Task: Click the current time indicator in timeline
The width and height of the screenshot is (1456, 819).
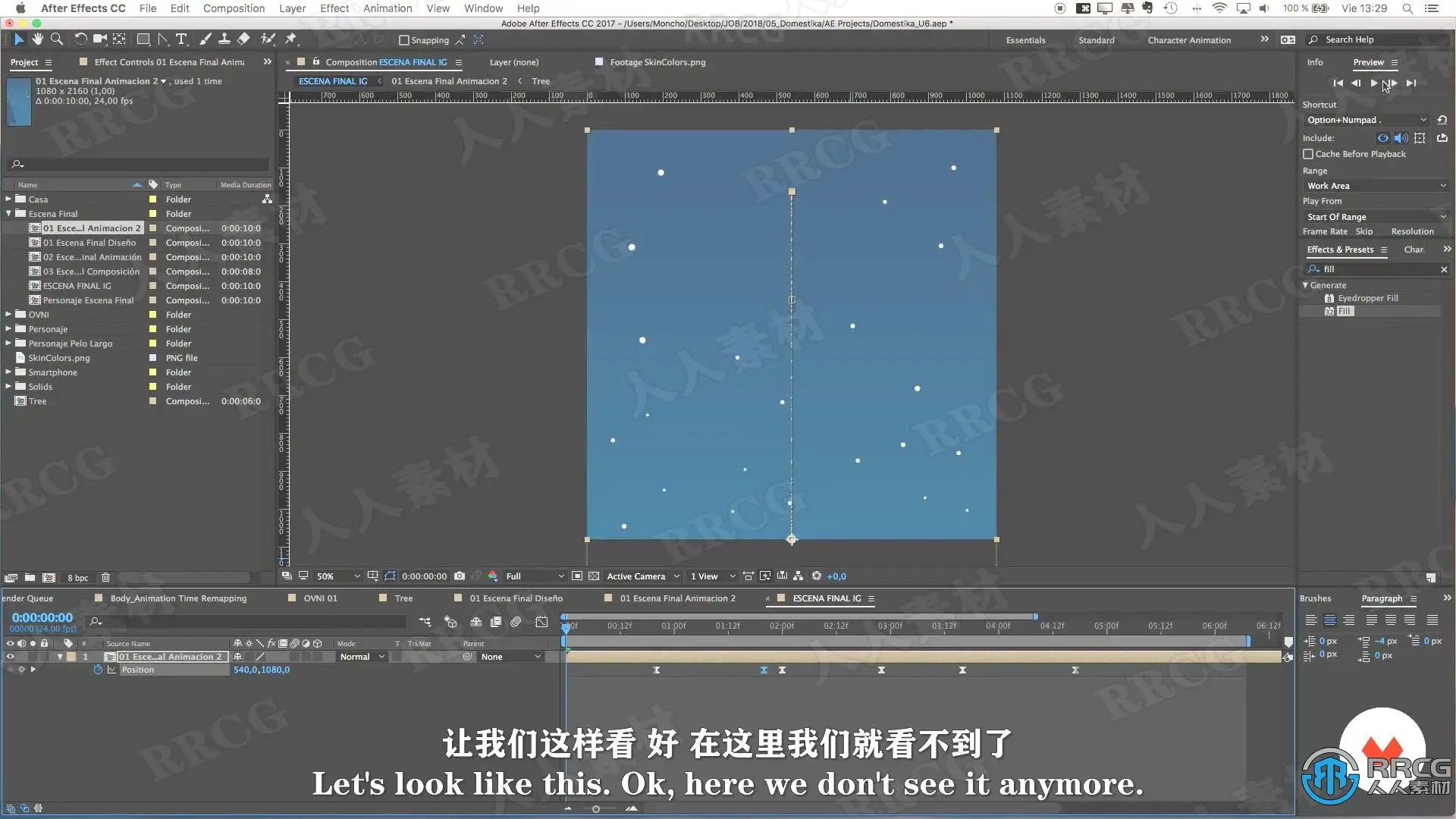Action: 566,626
